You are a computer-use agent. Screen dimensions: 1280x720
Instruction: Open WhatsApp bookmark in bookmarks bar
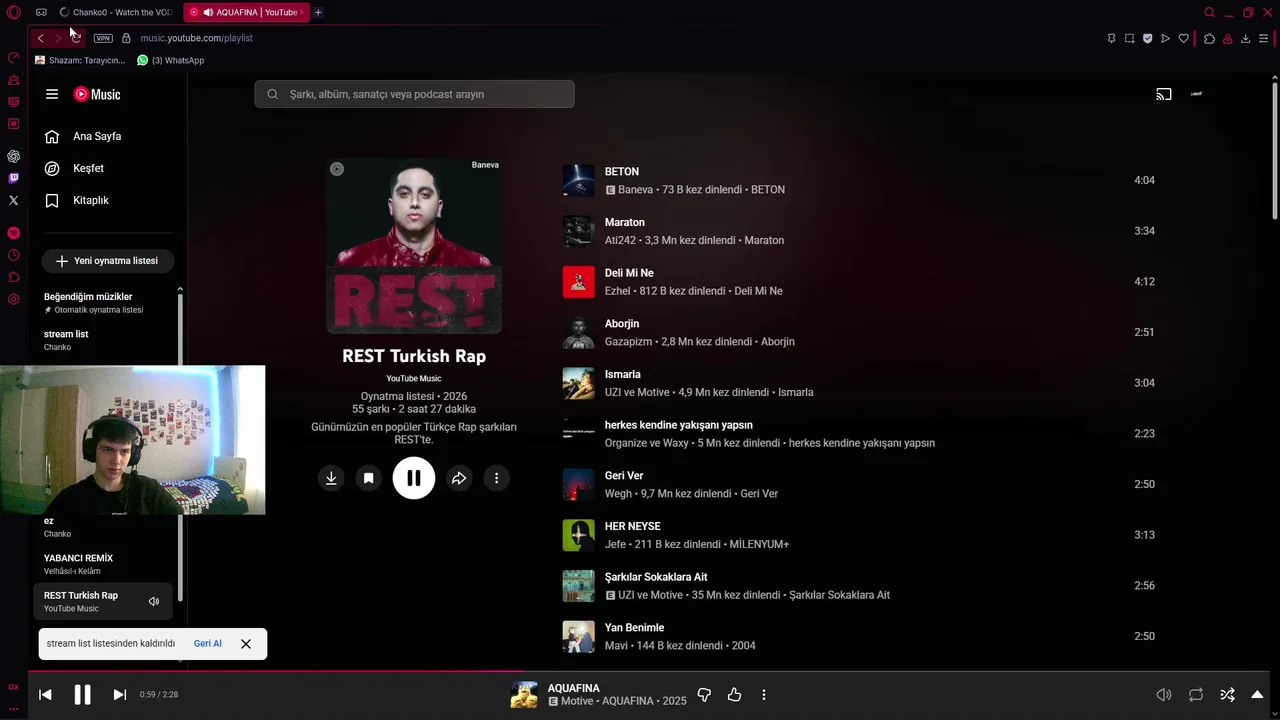[x=170, y=60]
